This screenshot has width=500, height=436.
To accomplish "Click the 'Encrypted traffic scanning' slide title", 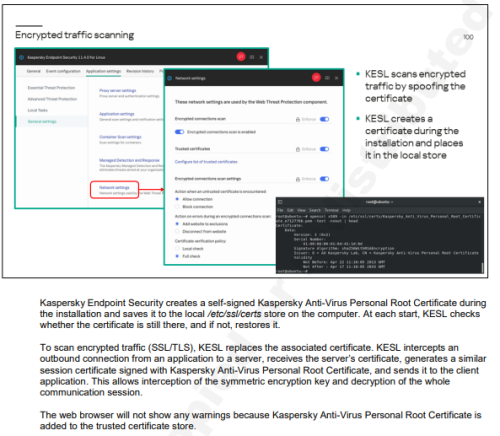I will coord(75,35).
